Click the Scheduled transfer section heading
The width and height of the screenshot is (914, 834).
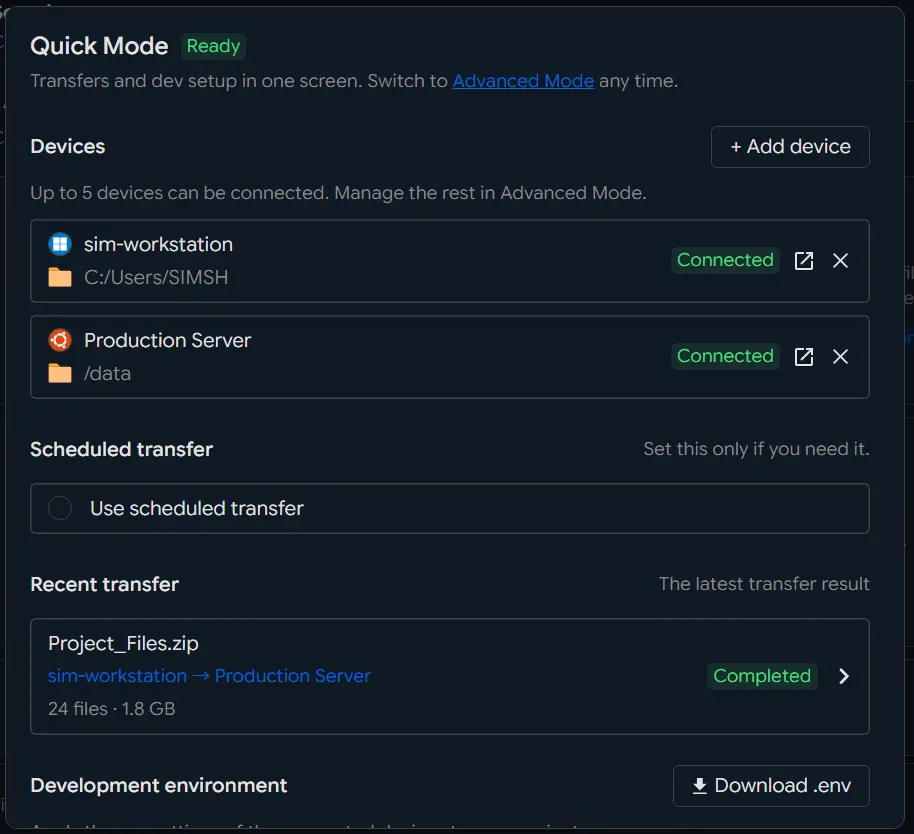tap(121, 449)
